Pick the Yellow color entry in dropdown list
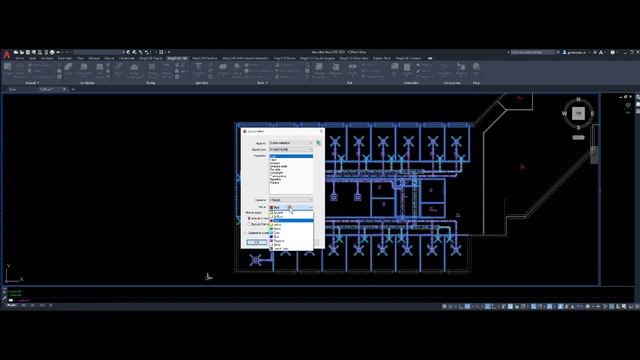This screenshot has width=640, height=360. click(291, 224)
